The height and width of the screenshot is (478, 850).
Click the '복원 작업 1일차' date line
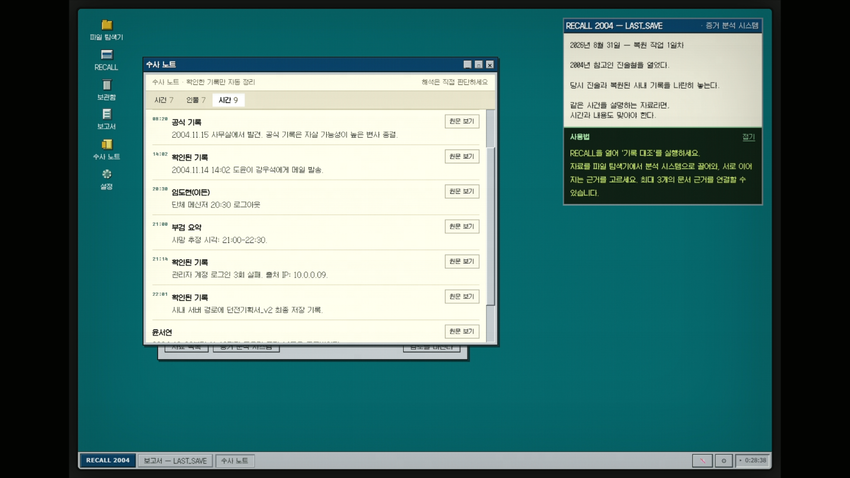[627, 46]
